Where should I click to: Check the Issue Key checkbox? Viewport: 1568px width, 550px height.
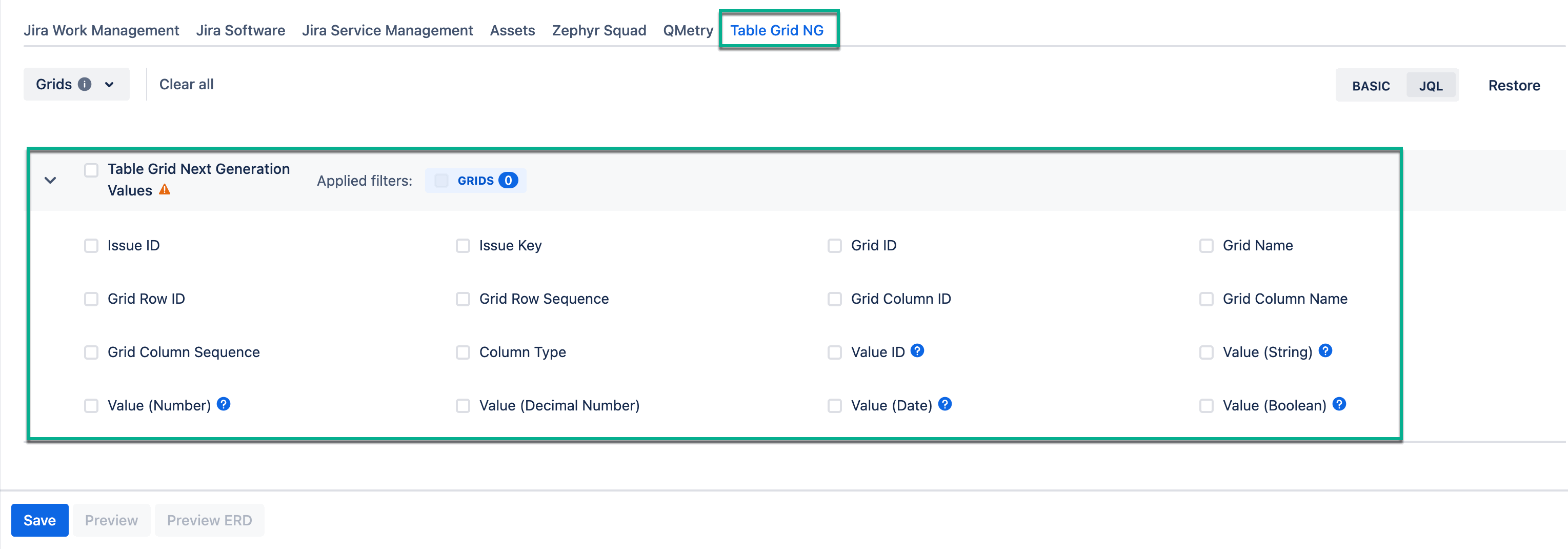click(463, 245)
